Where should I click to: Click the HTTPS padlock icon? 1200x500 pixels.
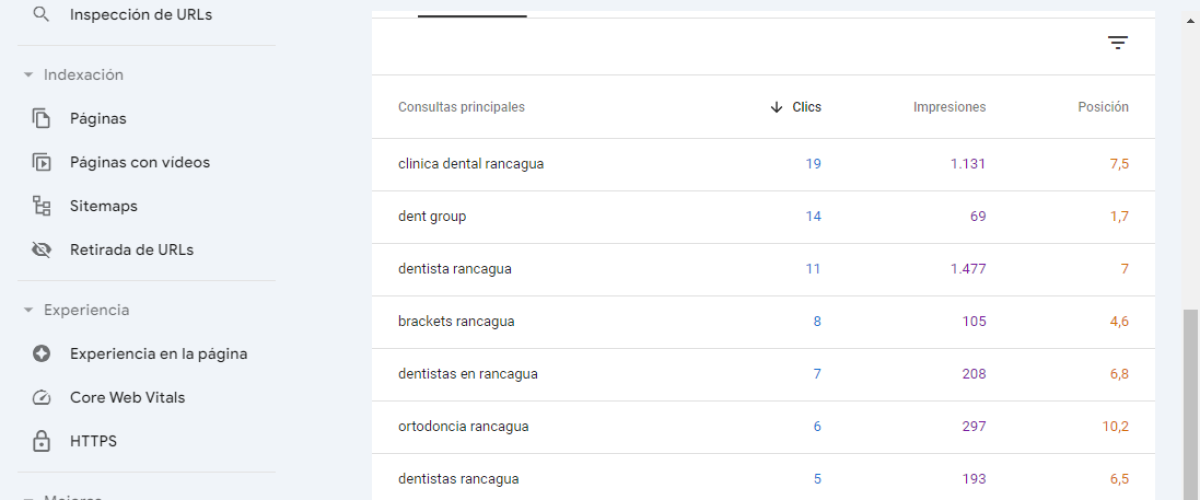point(41,441)
